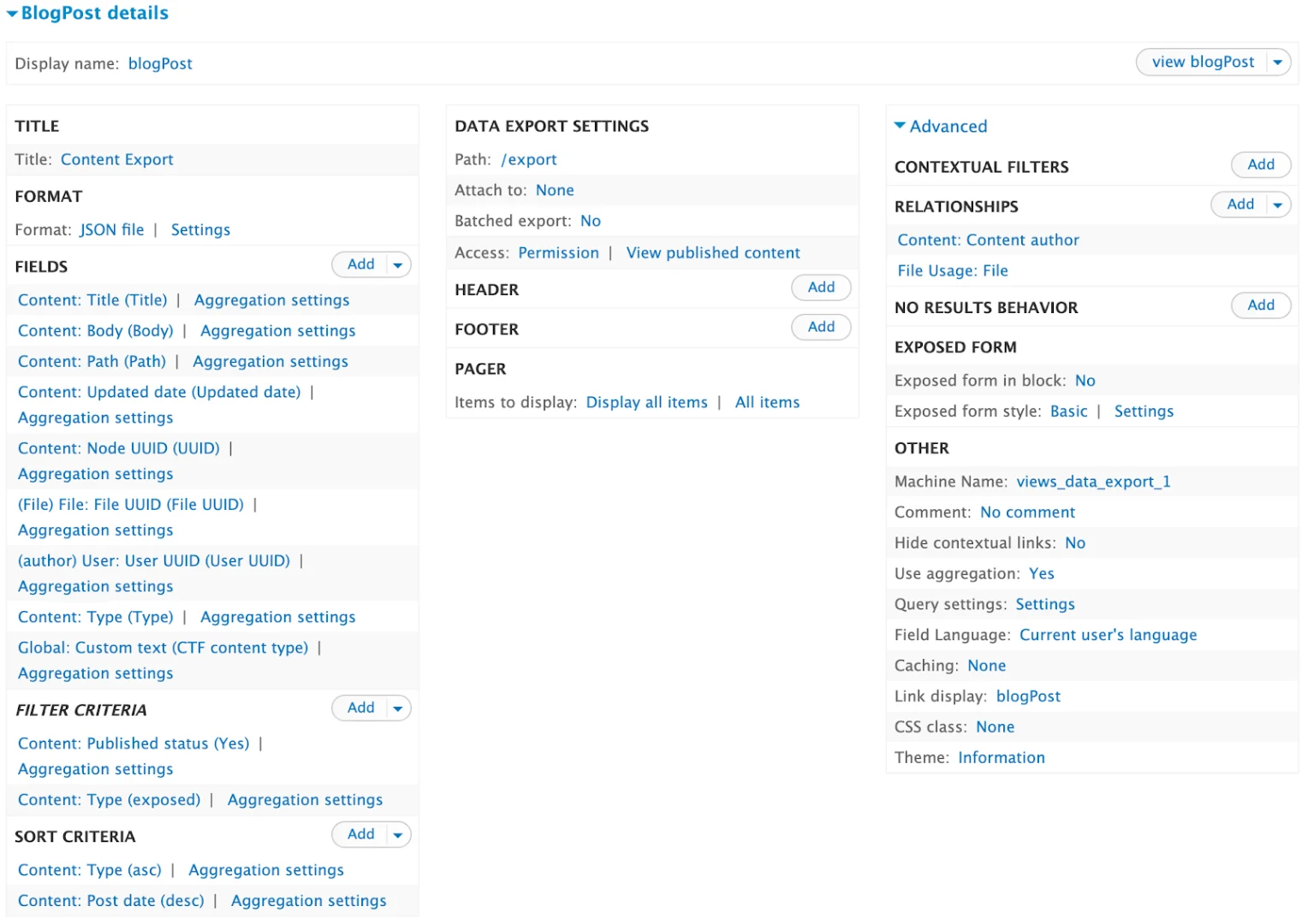Add a header to the view

(x=820, y=287)
